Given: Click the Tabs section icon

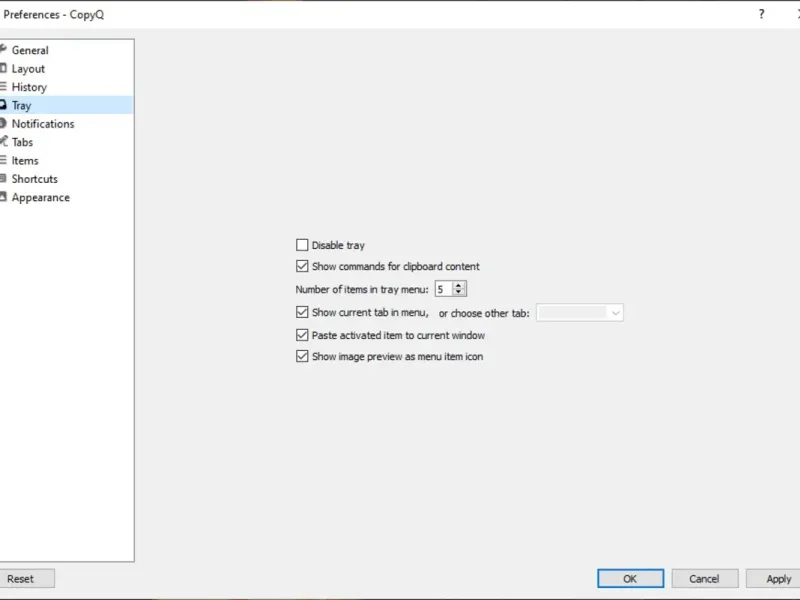Looking at the screenshot, I should coord(3,141).
